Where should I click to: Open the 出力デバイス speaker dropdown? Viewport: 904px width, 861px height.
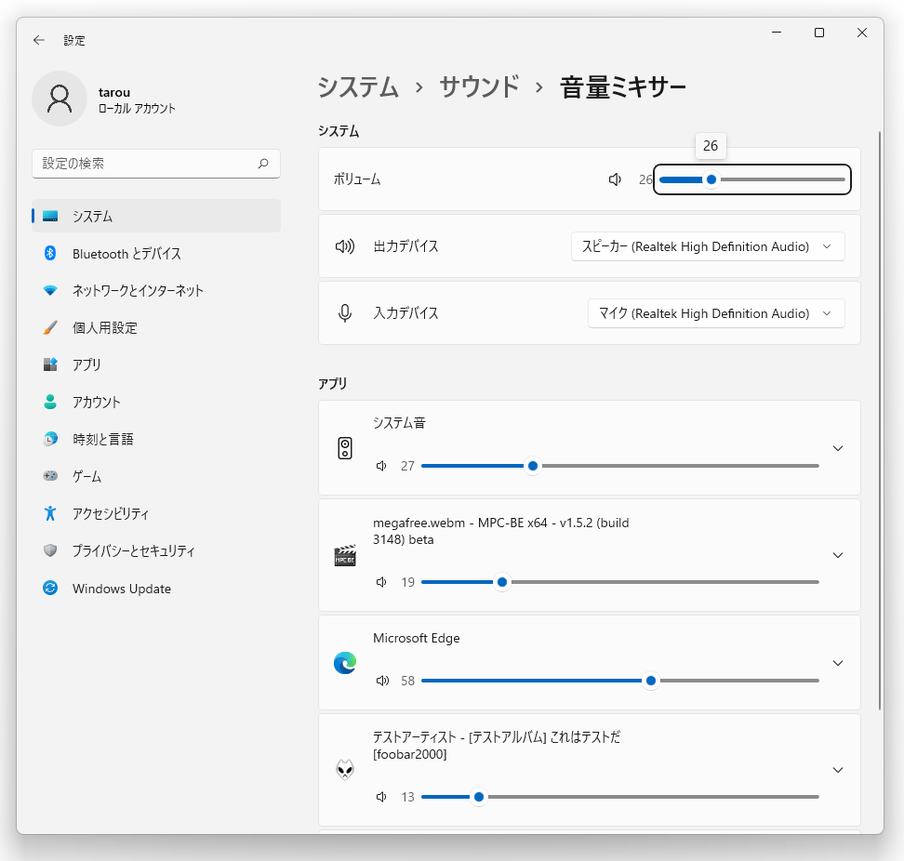click(708, 247)
